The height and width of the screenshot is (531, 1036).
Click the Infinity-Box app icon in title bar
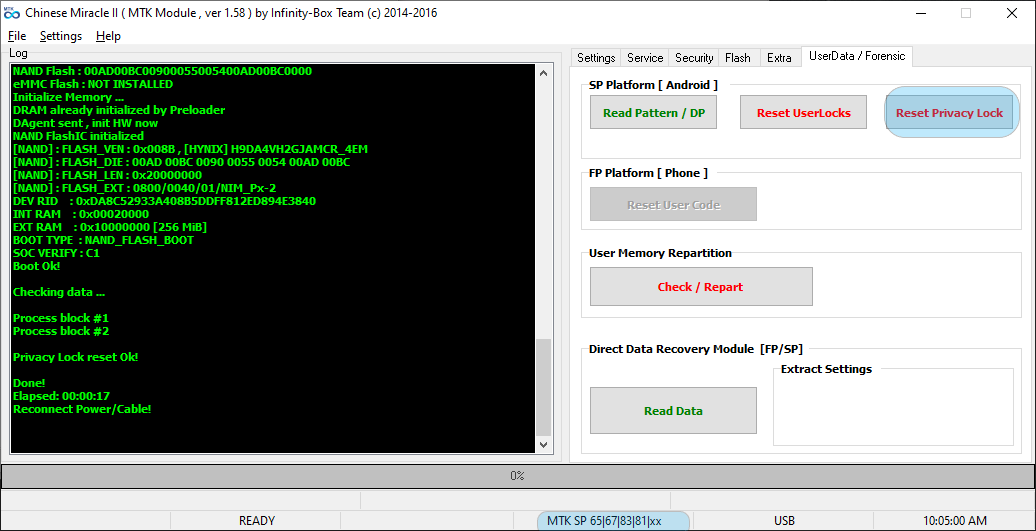click(x=12, y=13)
